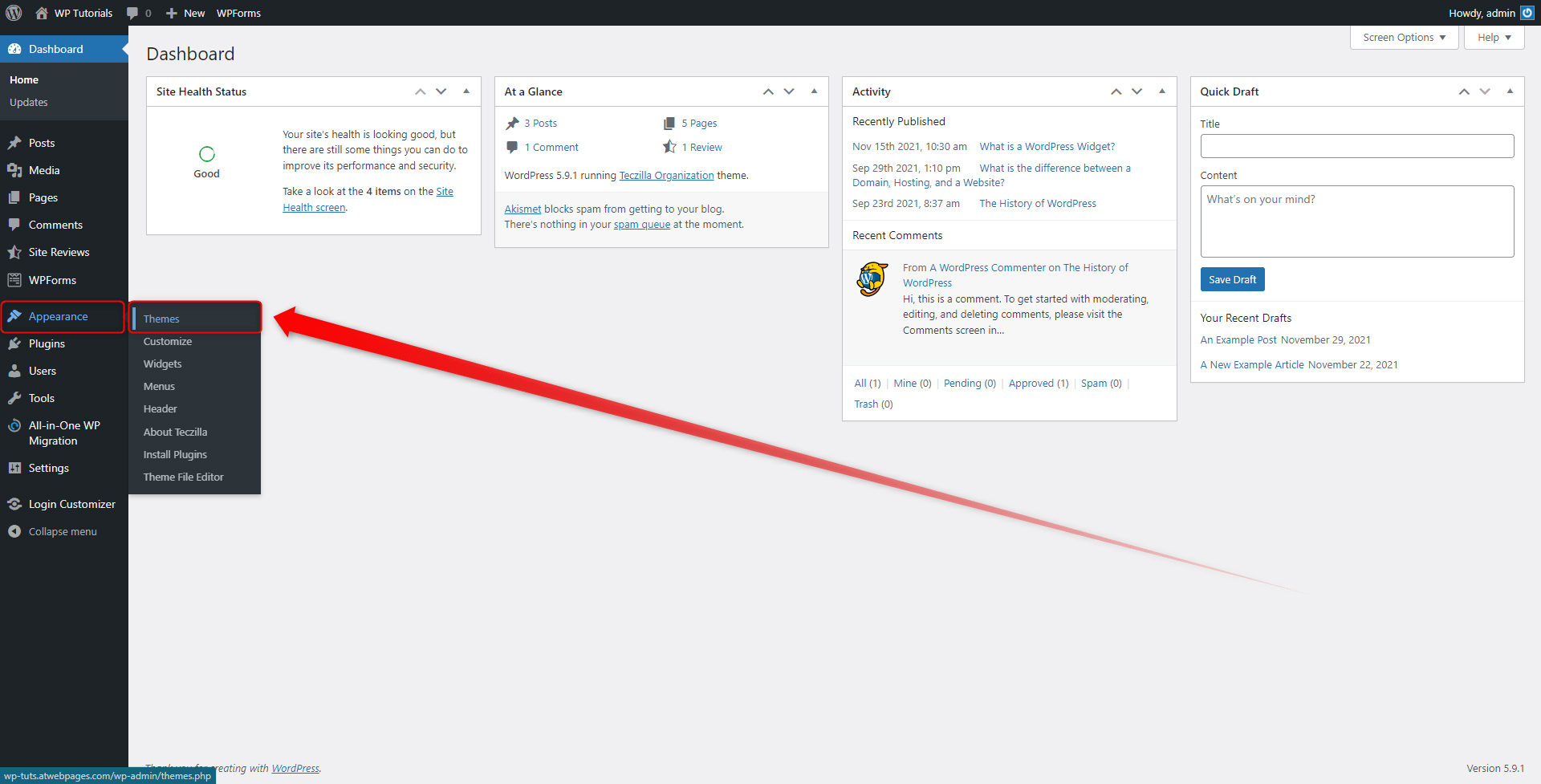Screen dimensions: 1541x784
Task: Click the Comments bubble icon in sidebar
Action: click(x=14, y=225)
